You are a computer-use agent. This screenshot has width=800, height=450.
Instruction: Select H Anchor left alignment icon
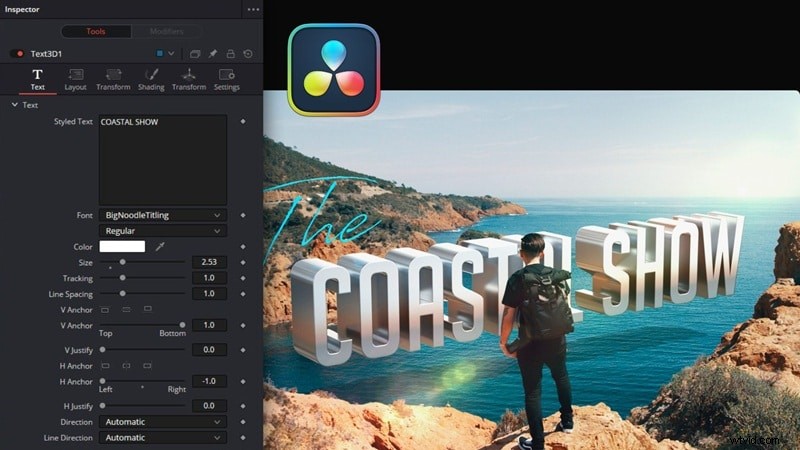tap(105, 366)
